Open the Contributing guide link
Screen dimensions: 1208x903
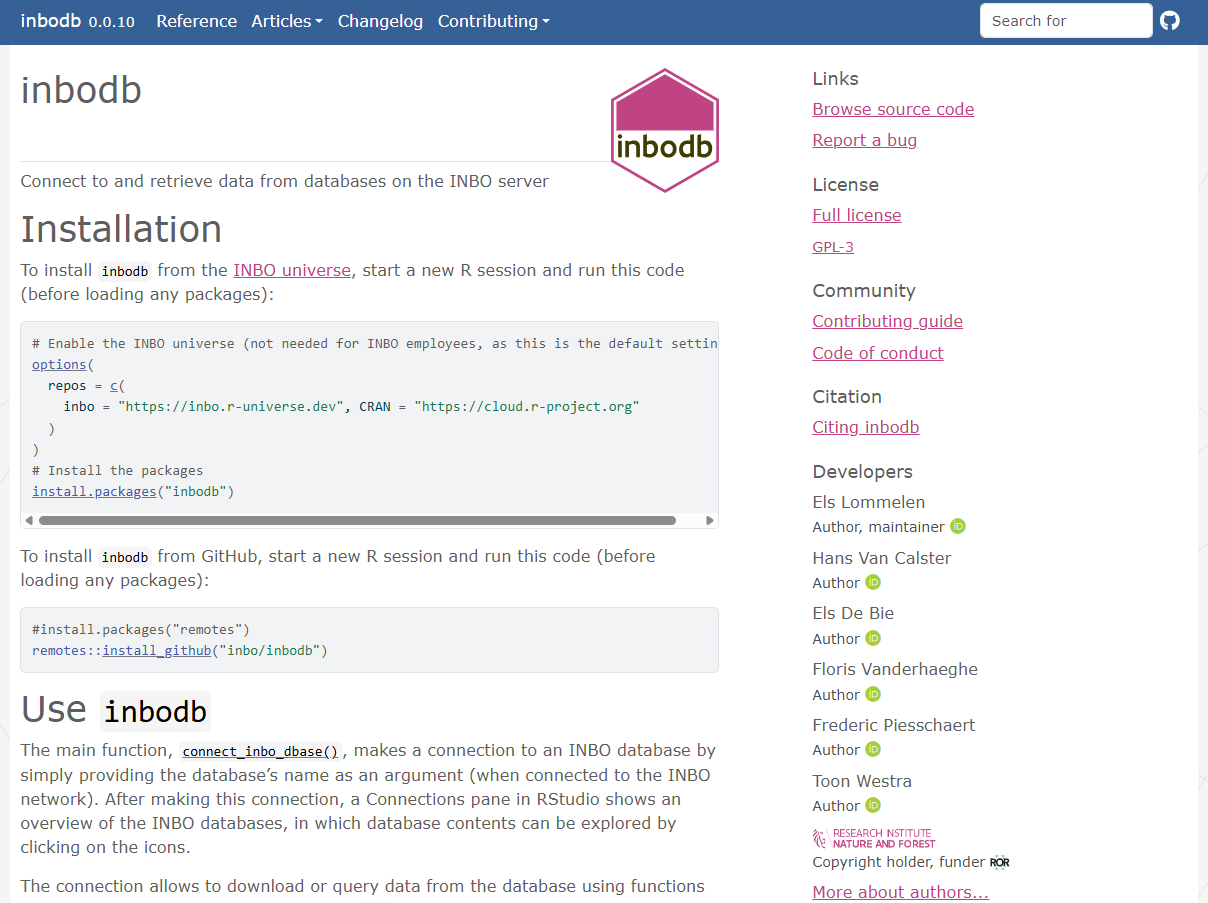pyautogui.click(x=888, y=321)
